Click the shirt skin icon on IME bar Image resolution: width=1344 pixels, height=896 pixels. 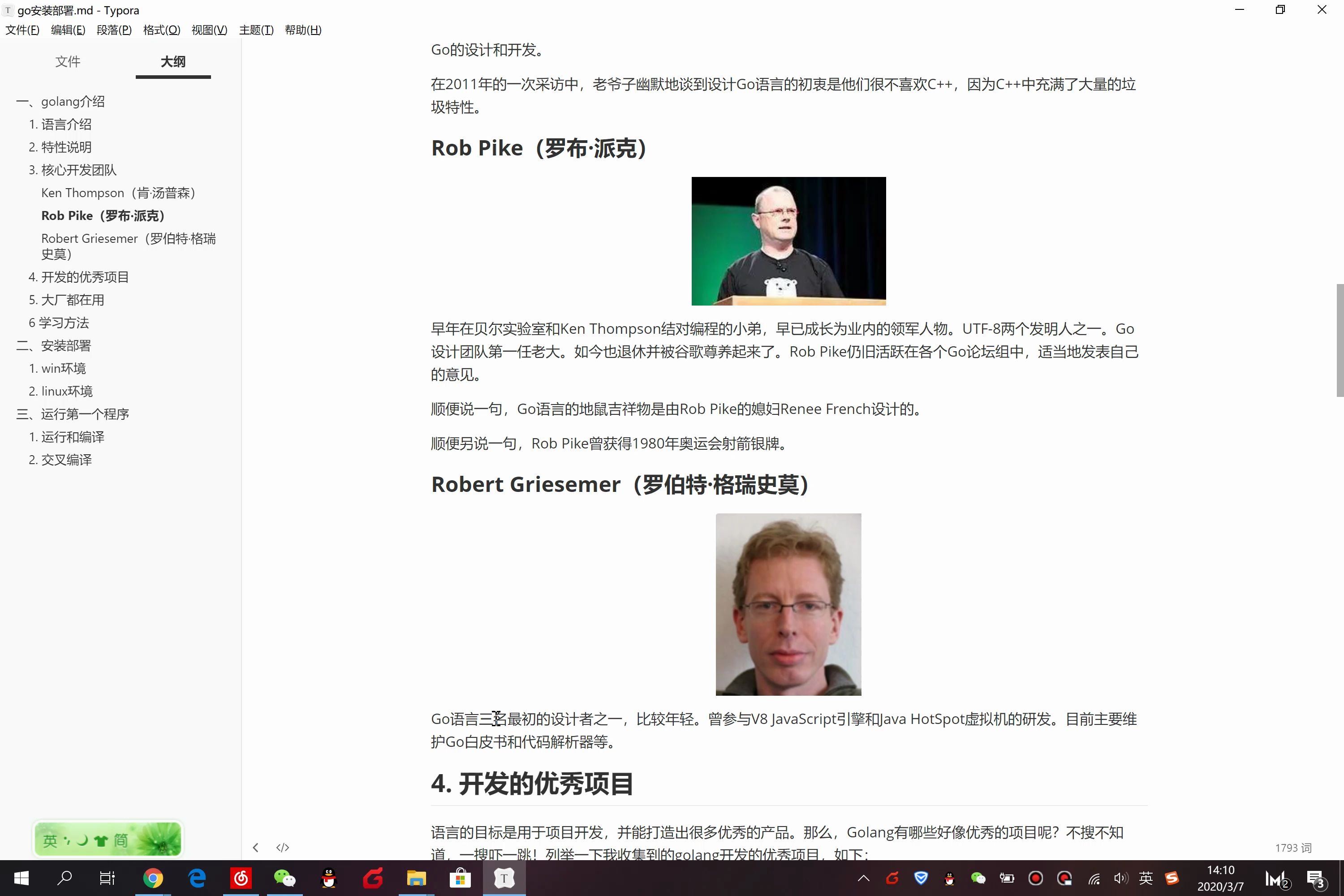[100, 840]
